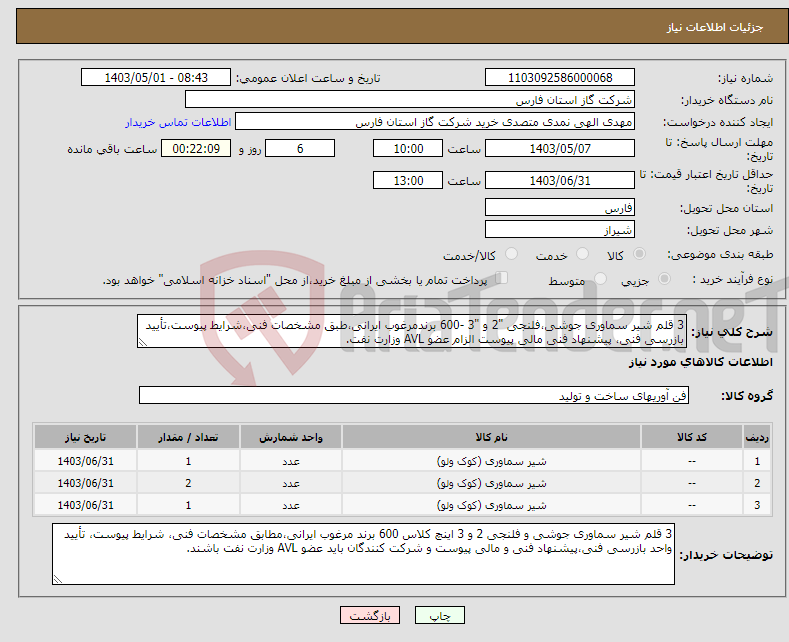Image resolution: width=789 pixels, height=642 pixels.
Task: Click the remaining days field showing 6
Action: [x=300, y=148]
